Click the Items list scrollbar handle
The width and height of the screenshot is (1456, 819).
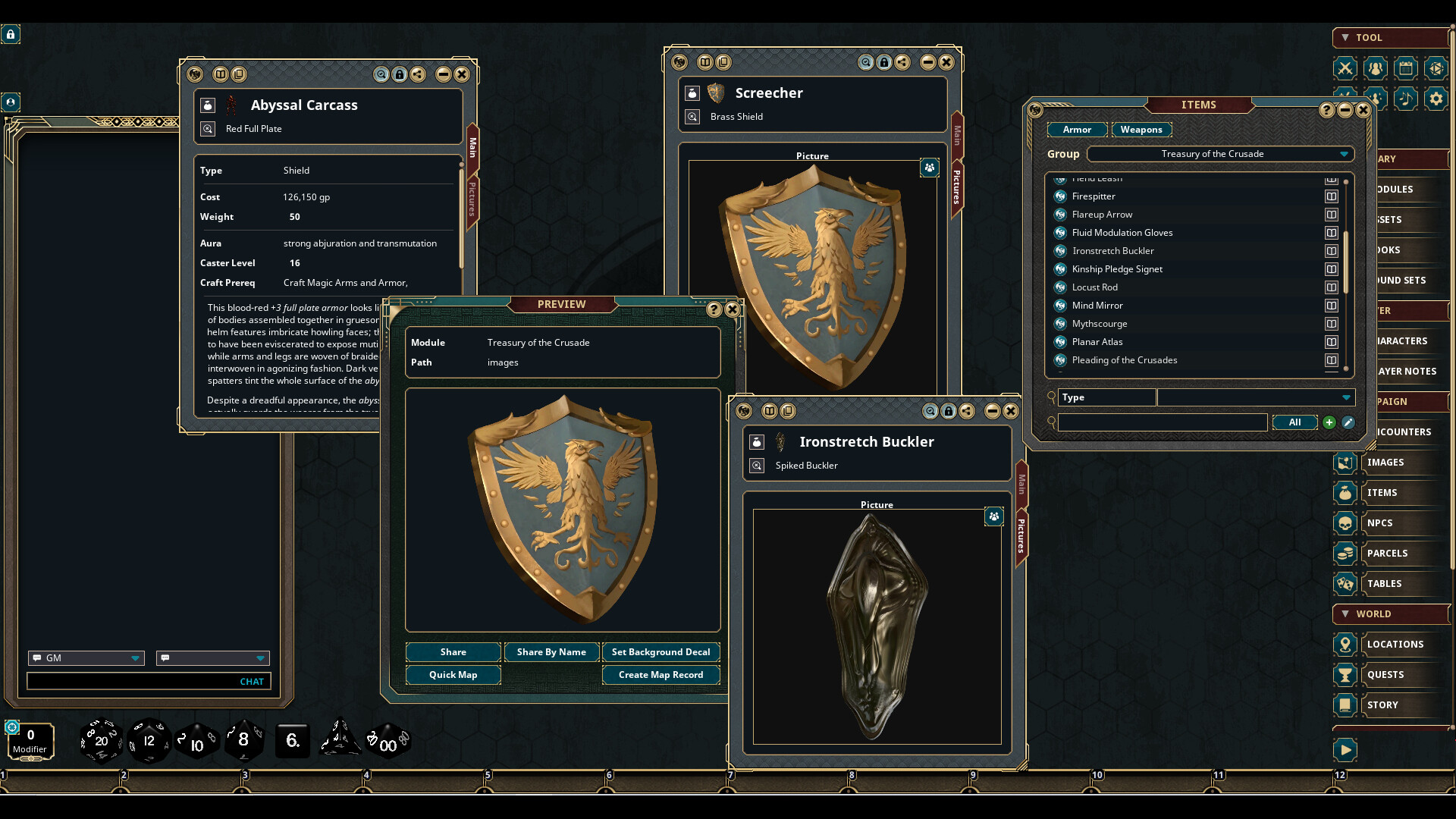(1346, 262)
